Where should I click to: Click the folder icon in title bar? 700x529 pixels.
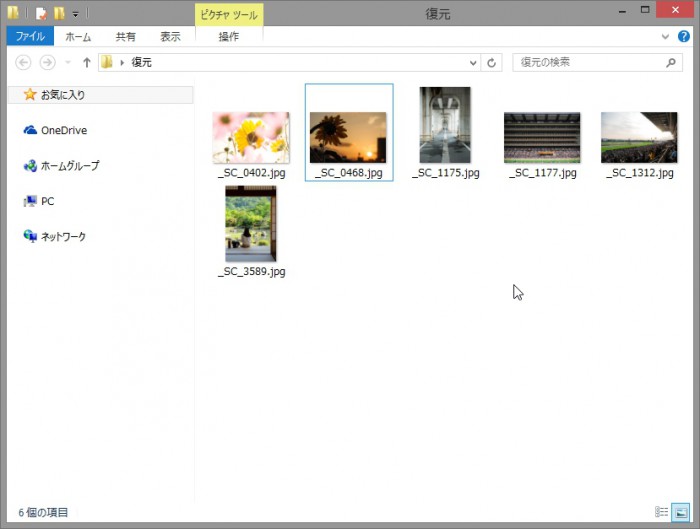click(x=13, y=13)
